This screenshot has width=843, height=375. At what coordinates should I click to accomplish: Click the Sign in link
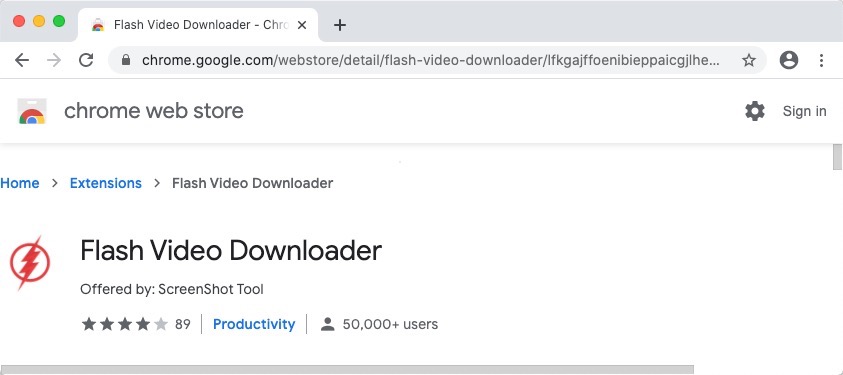[804, 111]
